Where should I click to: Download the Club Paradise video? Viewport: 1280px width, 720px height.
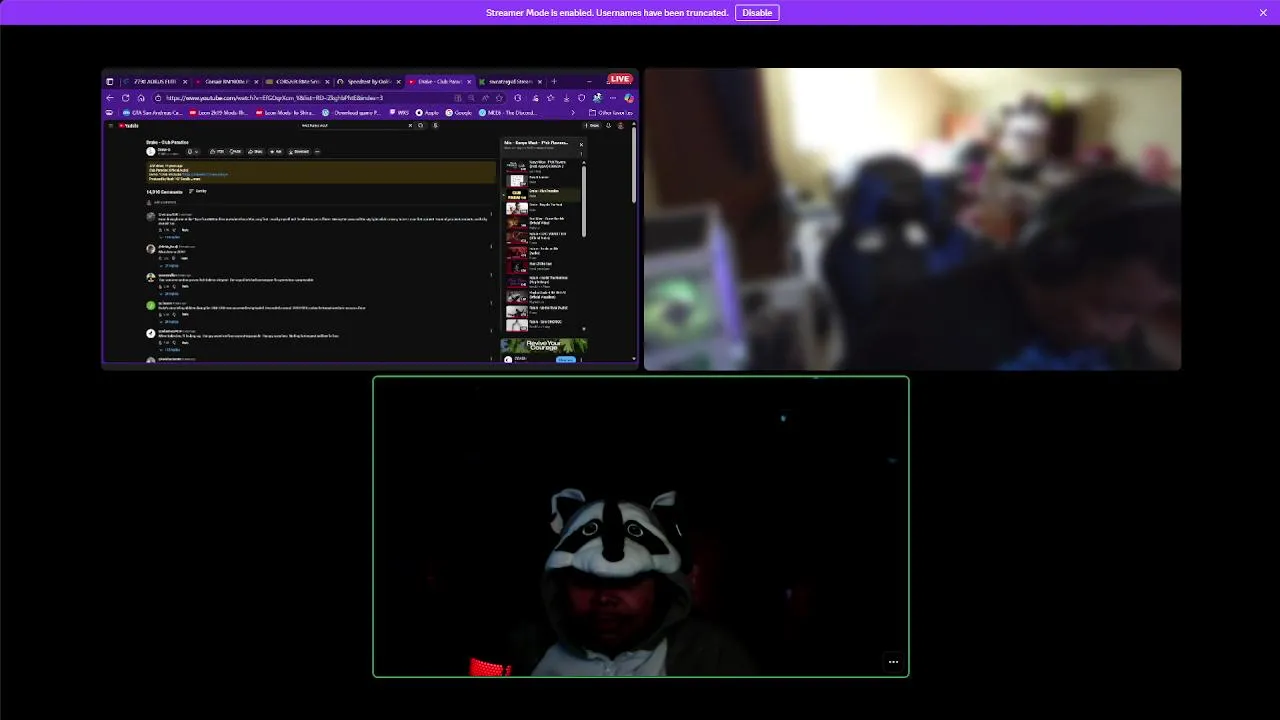[x=298, y=151]
